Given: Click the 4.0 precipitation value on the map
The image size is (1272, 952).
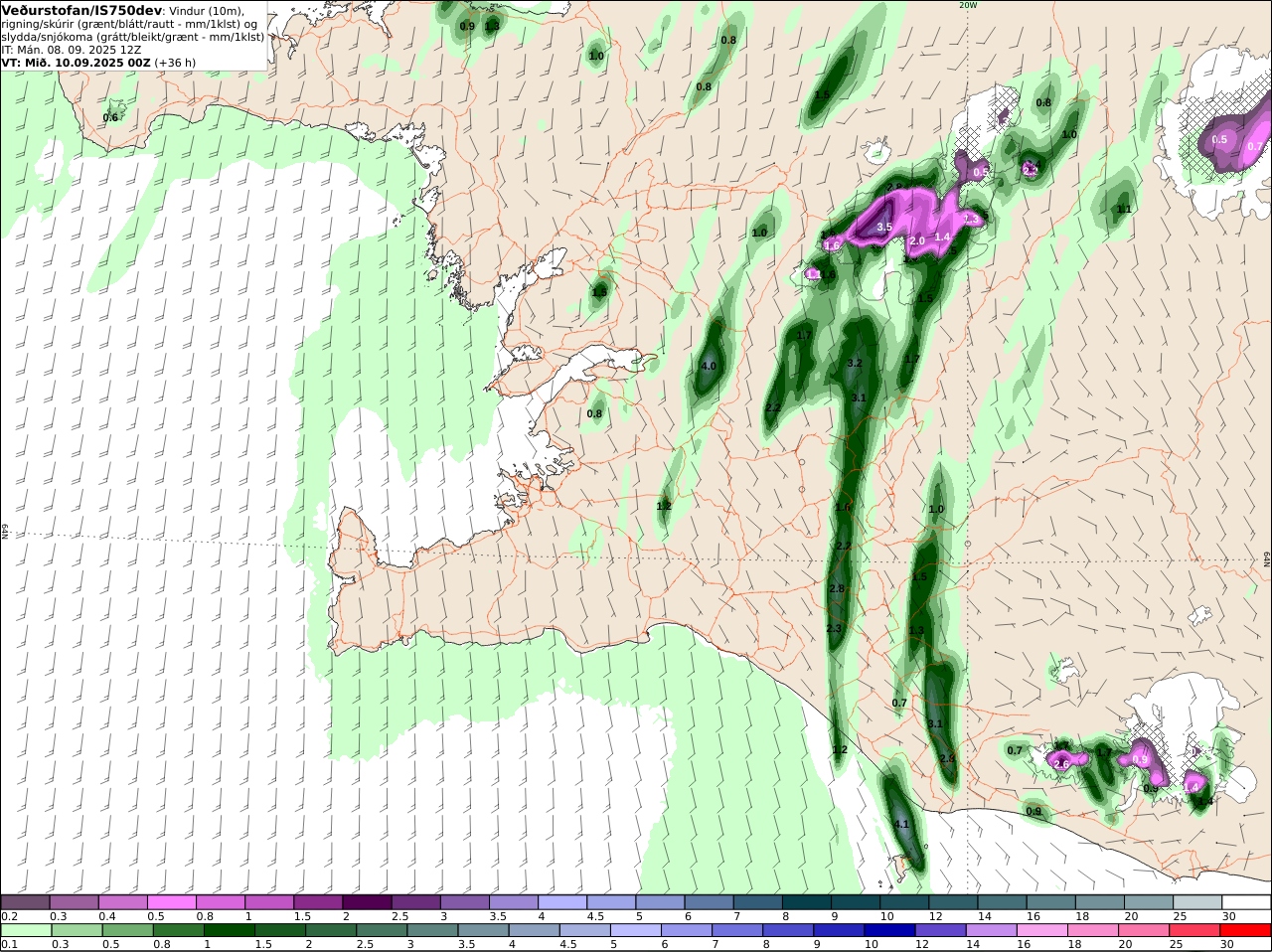Looking at the screenshot, I should pos(709,366).
